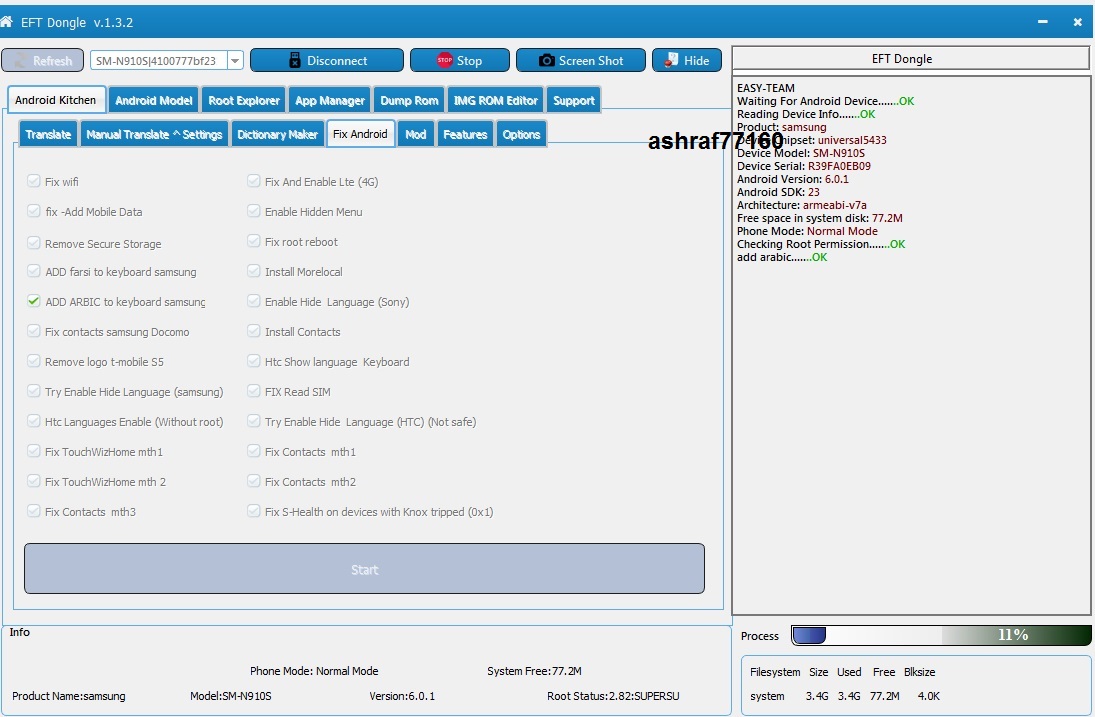Toggle Fix S-Health Knox tripped checkbox

[253, 511]
